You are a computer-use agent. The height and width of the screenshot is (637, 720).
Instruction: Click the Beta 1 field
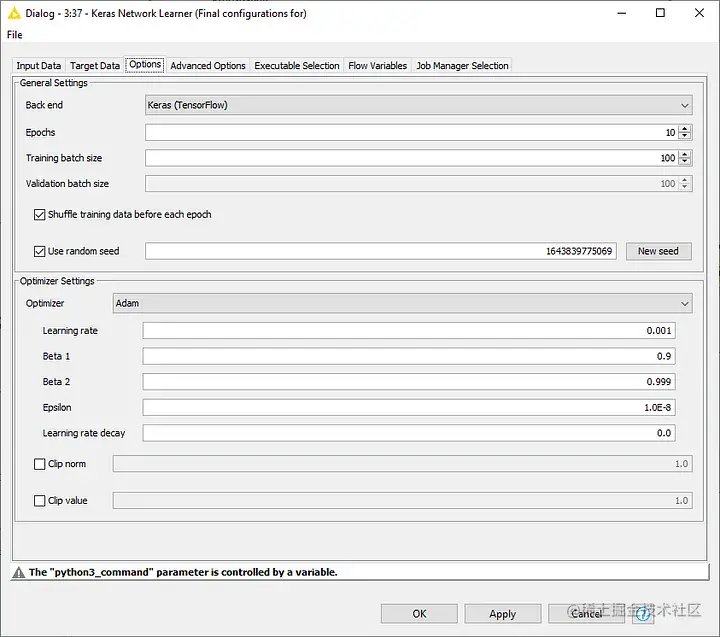(x=409, y=356)
